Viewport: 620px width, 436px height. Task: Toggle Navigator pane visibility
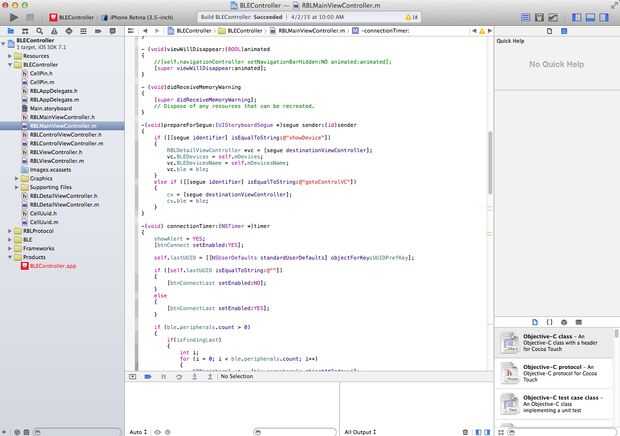point(577,17)
